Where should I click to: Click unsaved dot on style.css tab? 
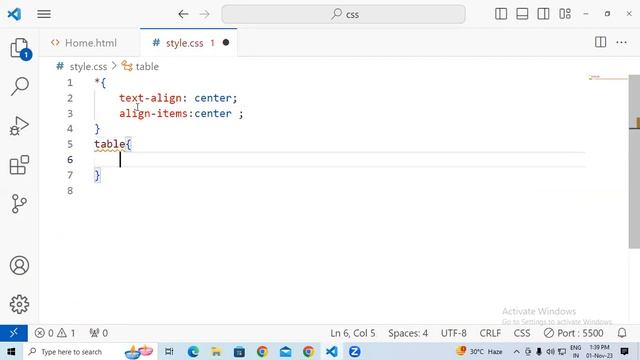226,42
